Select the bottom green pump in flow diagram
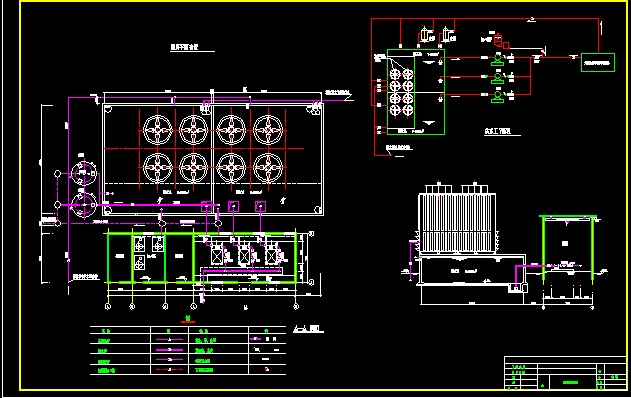This screenshot has height=398, width=631. [498, 97]
